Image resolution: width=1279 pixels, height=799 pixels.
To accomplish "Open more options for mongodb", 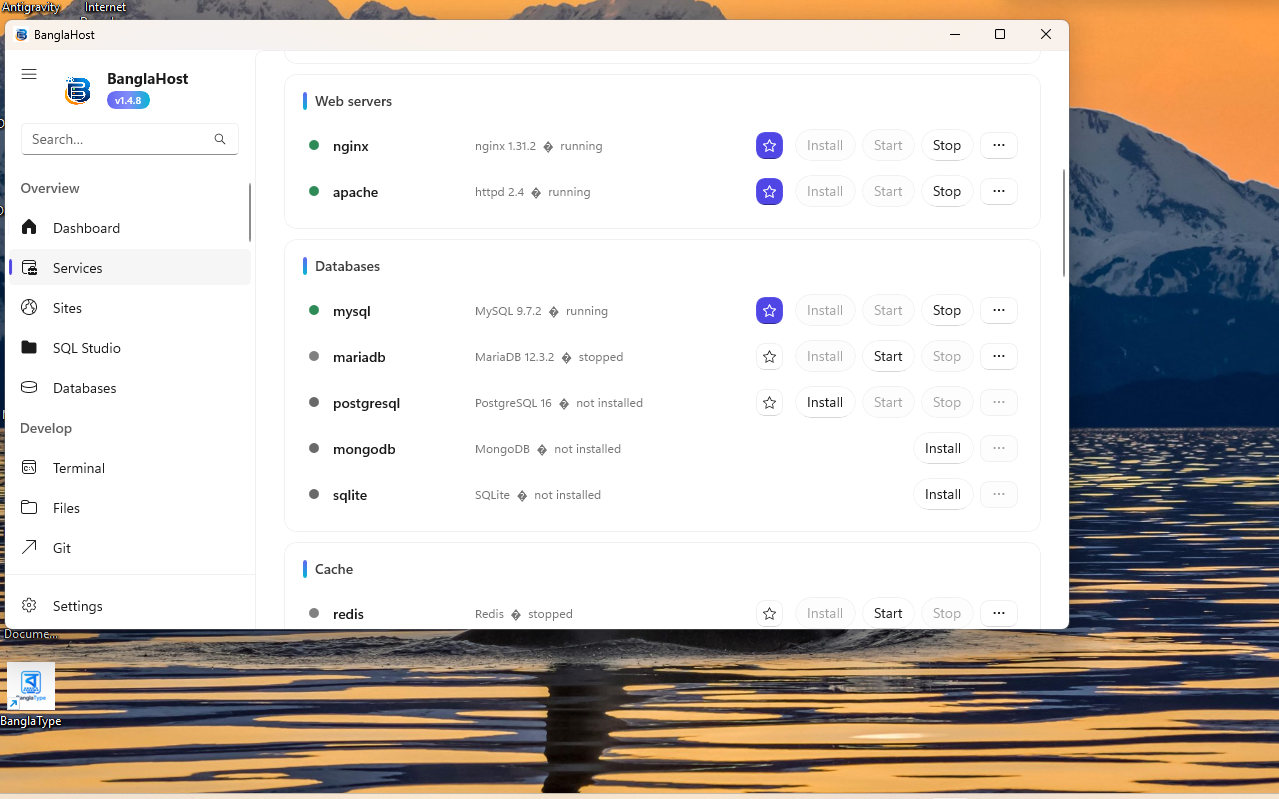I will click(998, 449).
